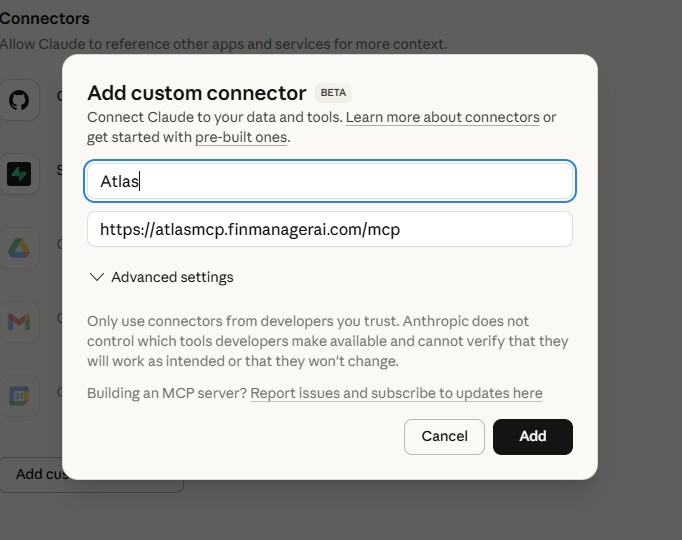Expand Advanced settings chevron

[97, 277]
